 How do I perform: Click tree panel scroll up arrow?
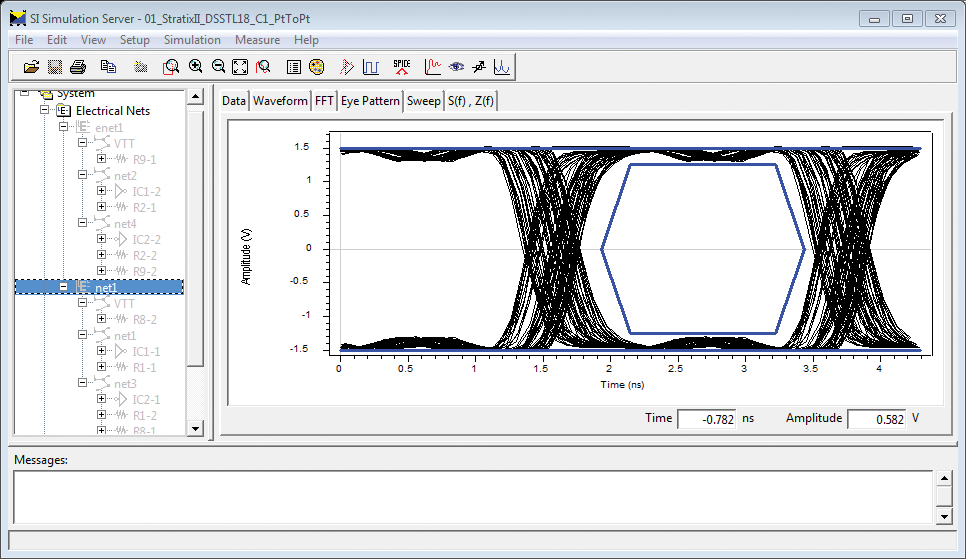point(195,97)
